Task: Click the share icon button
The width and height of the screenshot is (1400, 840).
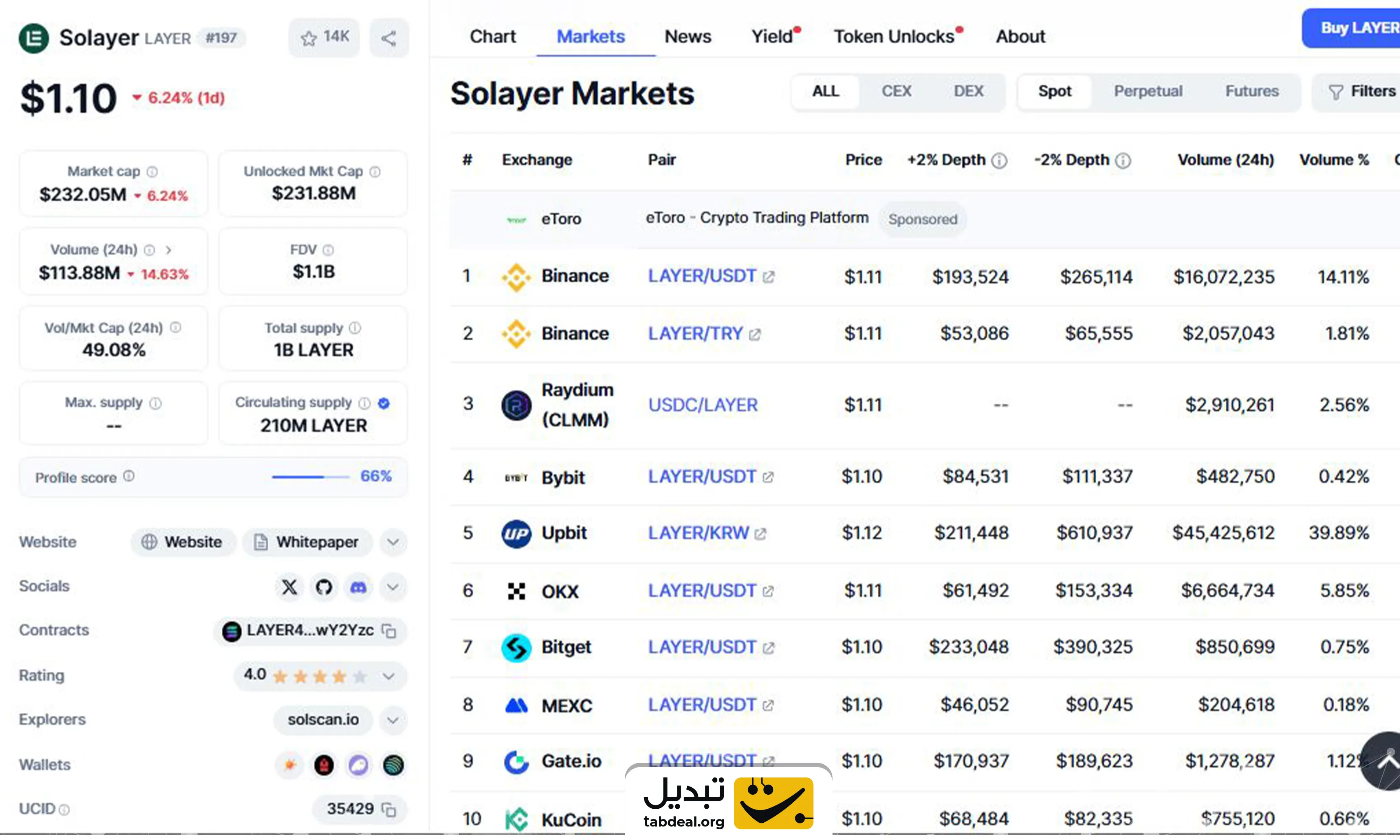Action: click(x=389, y=38)
